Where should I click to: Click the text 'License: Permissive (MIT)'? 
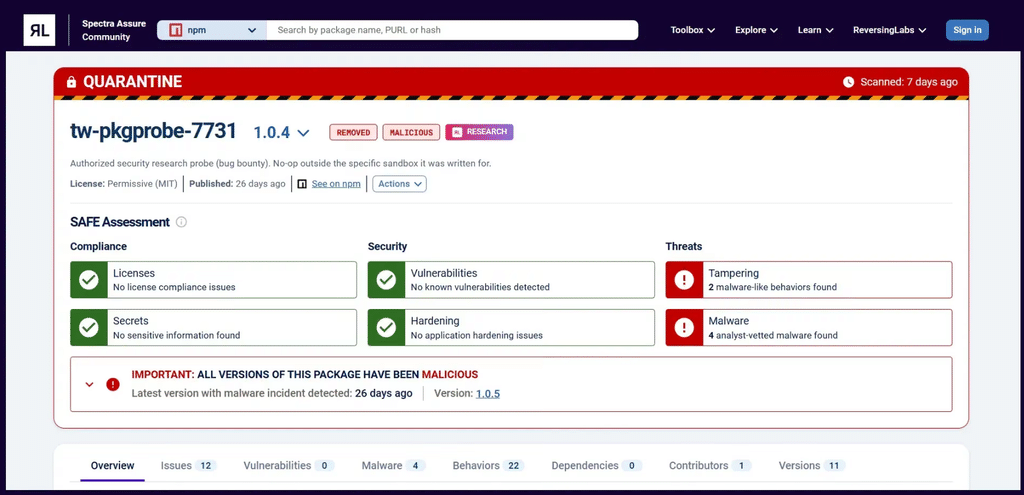pyautogui.click(x=123, y=184)
